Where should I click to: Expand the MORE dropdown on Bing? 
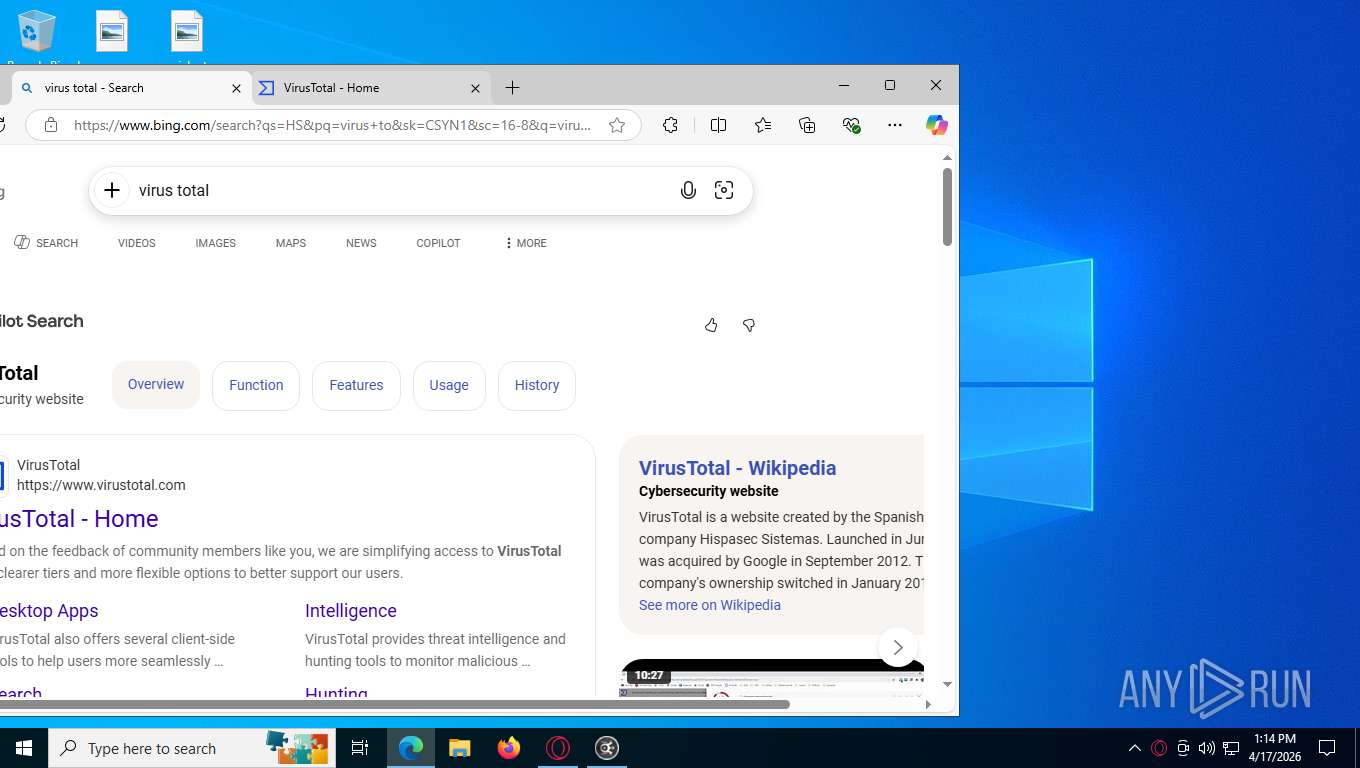pyautogui.click(x=525, y=243)
